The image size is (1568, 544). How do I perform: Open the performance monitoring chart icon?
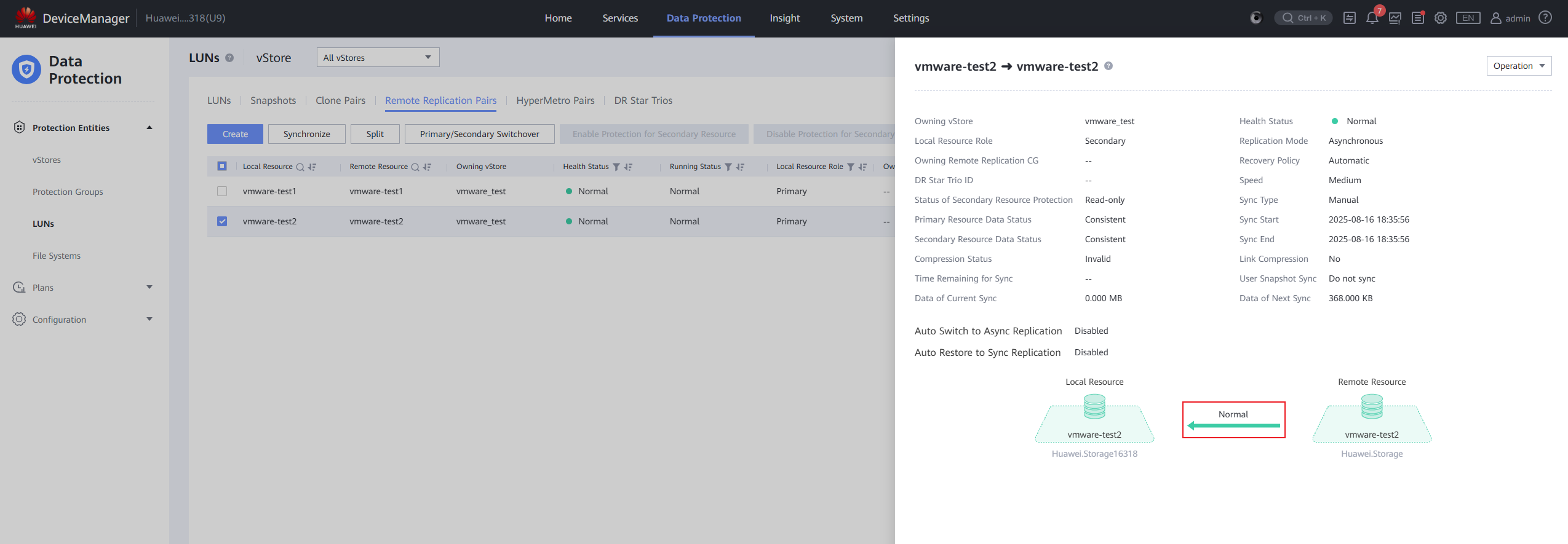click(x=1395, y=18)
